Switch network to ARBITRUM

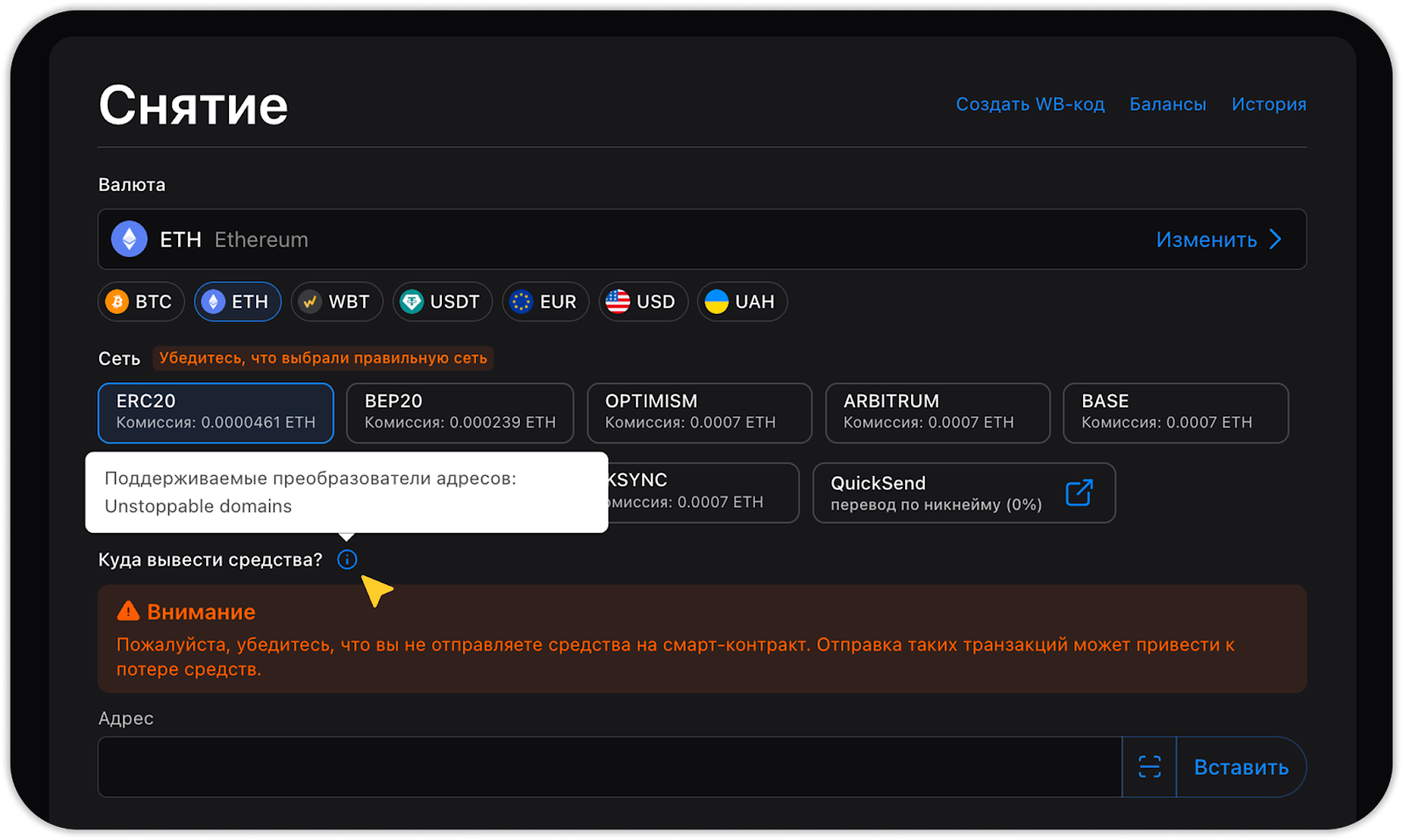point(937,412)
